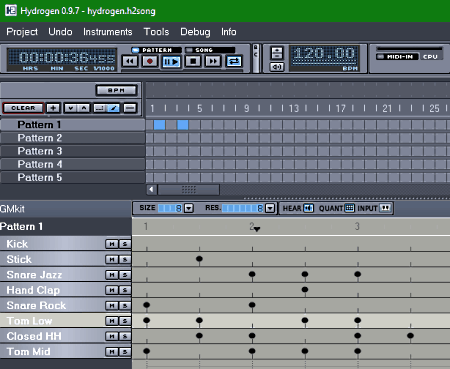The width and height of the screenshot is (450, 369).
Task: Fast forward with the double-arrow button
Action: click(213, 61)
